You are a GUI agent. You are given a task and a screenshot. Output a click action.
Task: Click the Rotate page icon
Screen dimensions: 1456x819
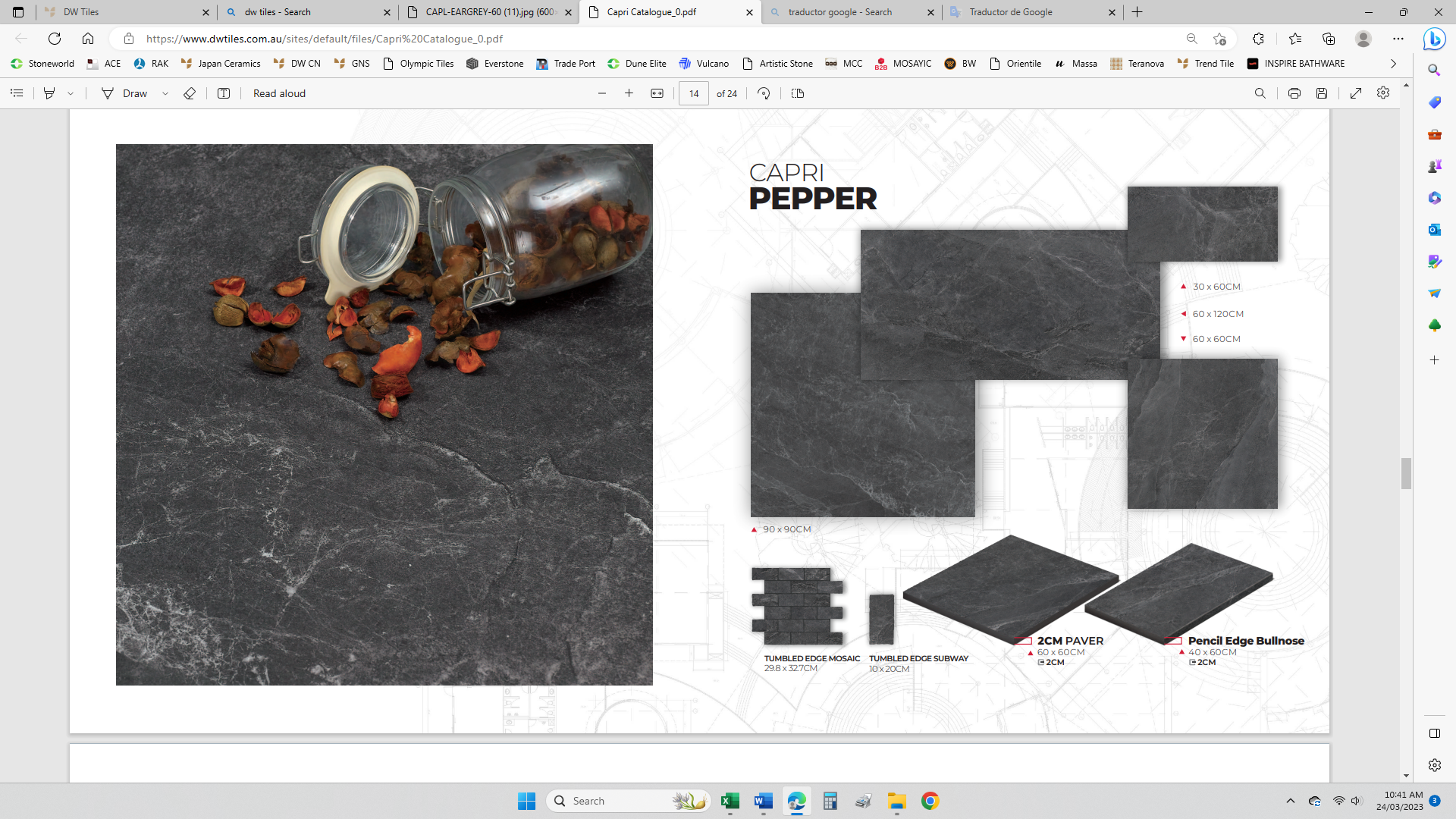pos(764,93)
